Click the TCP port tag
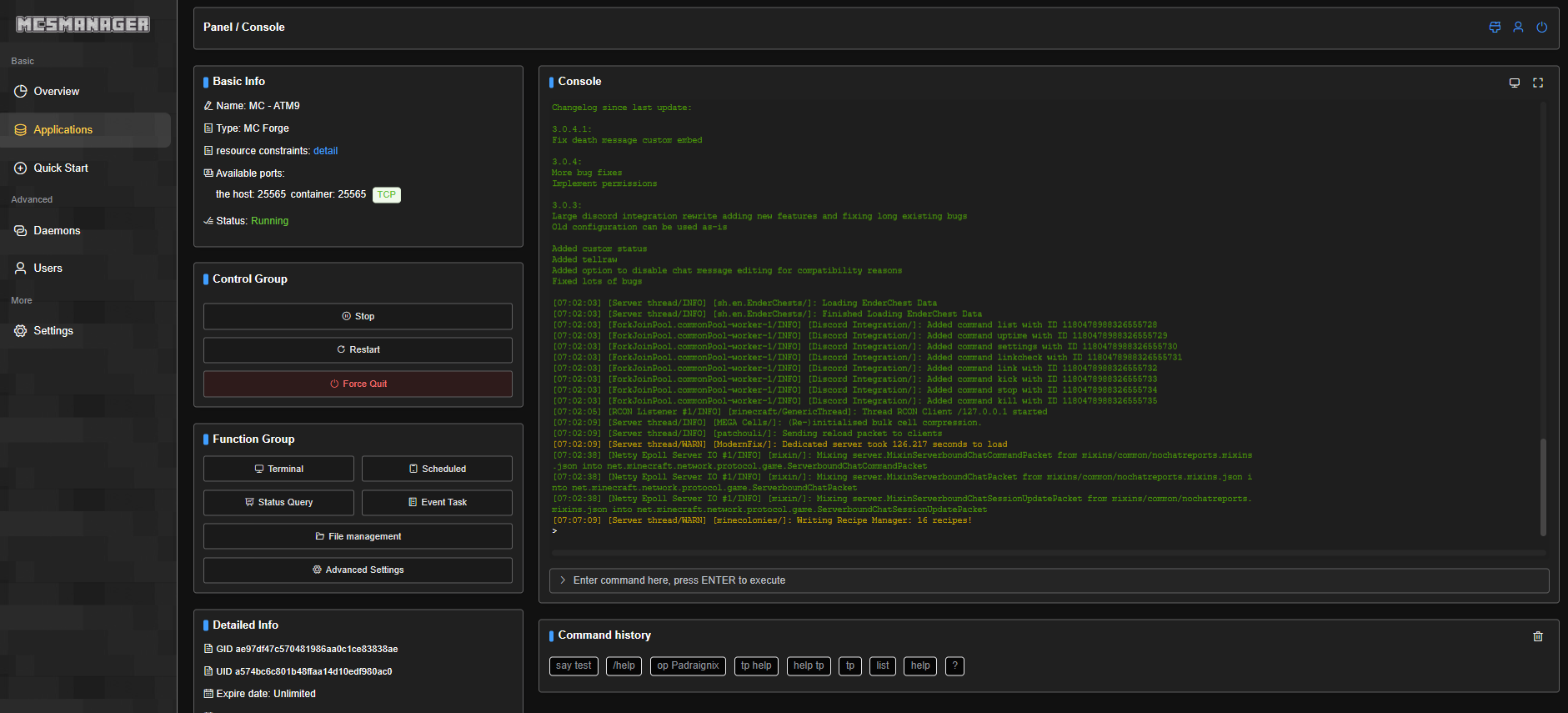 (x=386, y=194)
